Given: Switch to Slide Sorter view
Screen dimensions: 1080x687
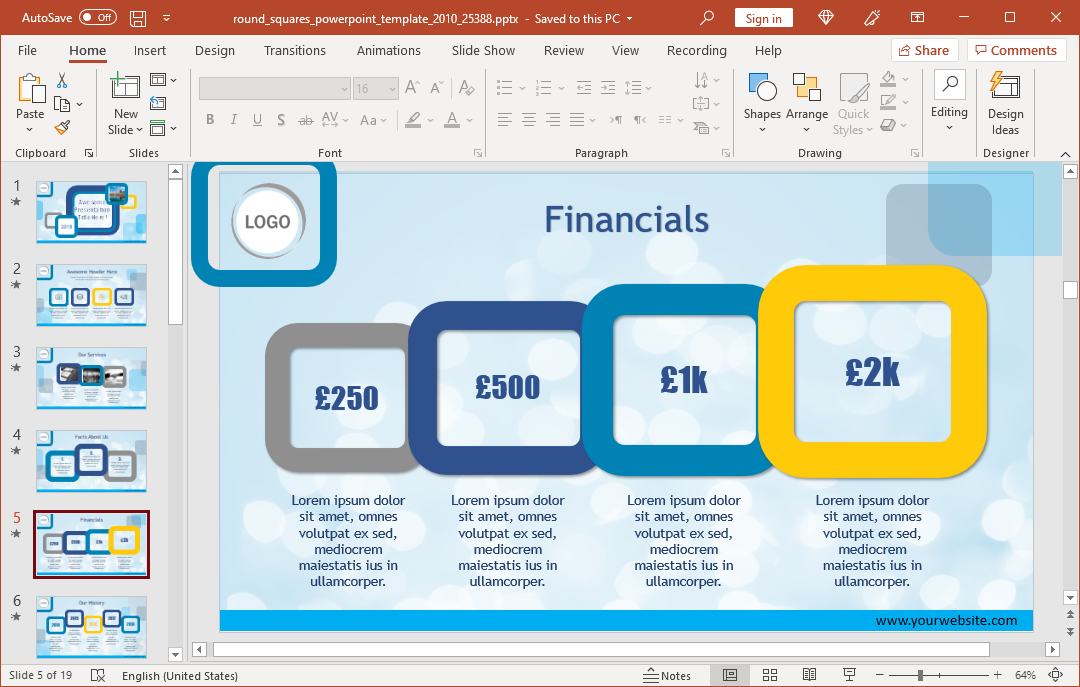Looking at the screenshot, I should [x=770, y=676].
